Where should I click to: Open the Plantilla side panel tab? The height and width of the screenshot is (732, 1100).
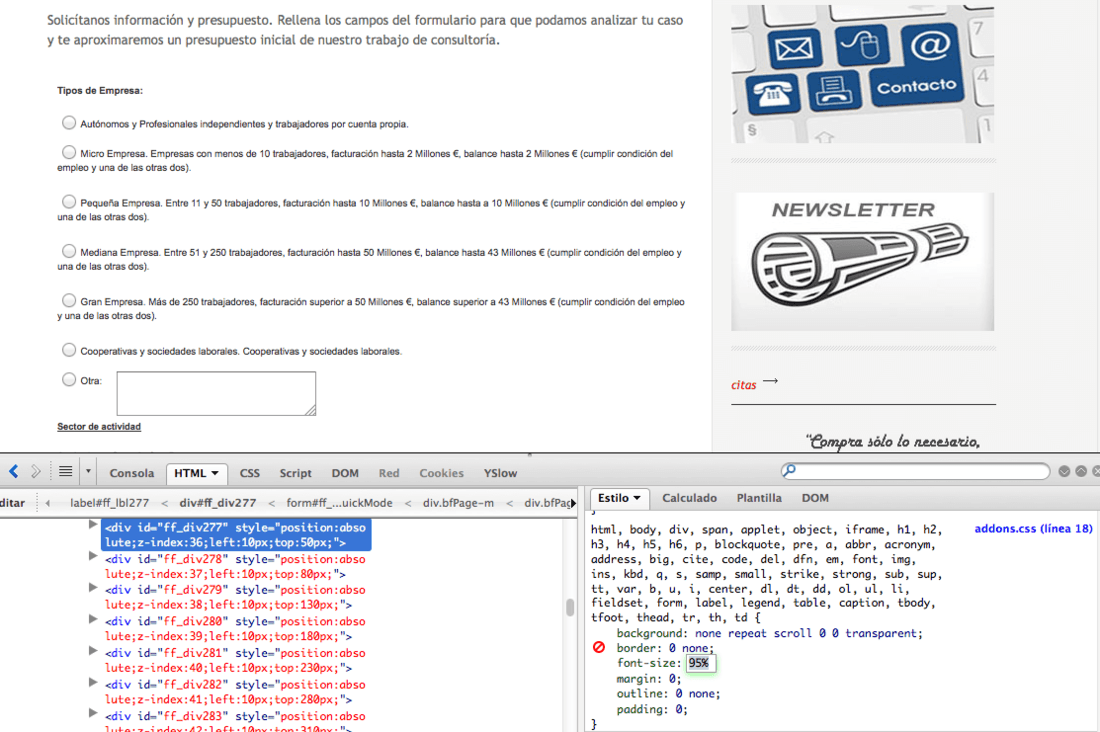click(759, 498)
